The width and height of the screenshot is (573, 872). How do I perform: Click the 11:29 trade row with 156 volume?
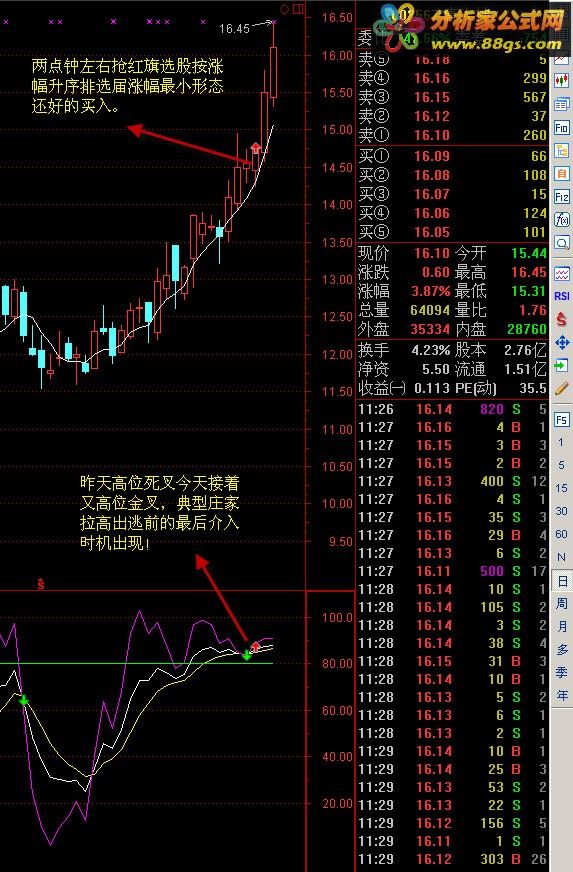tap(452, 823)
